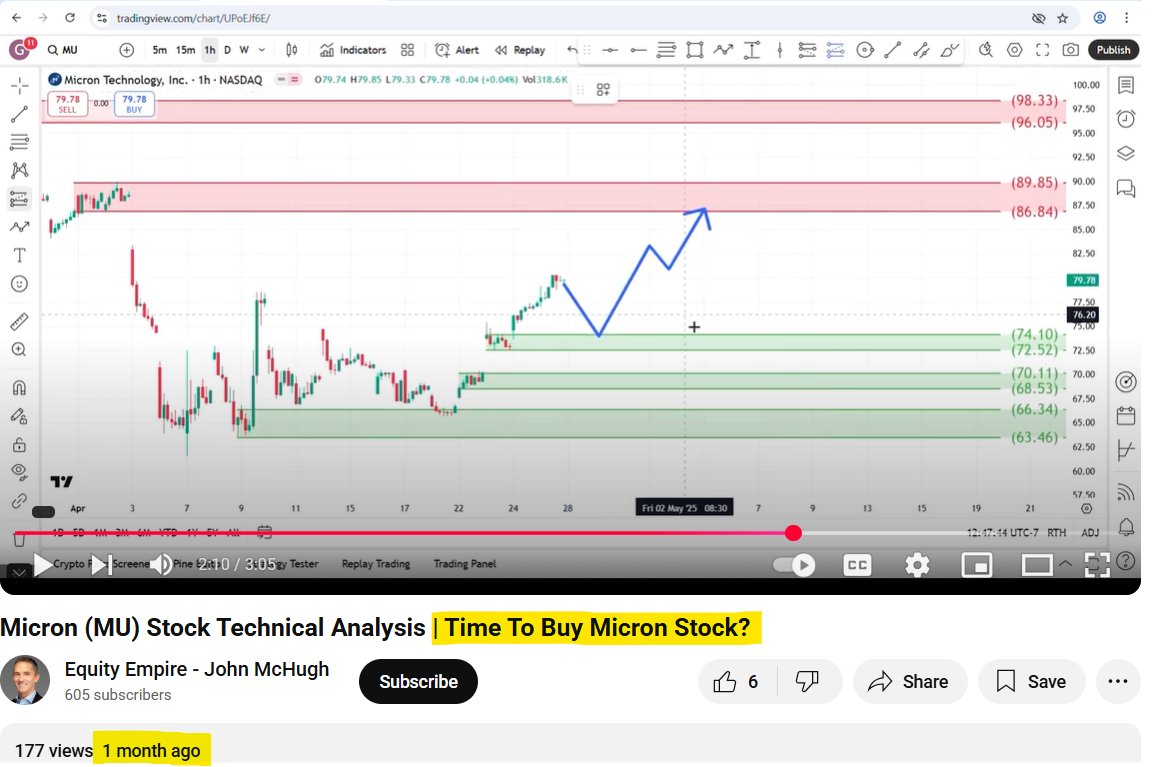Viewport: 1152px width, 767px height.
Task: Open the video player settings gear
Action: 917,564
